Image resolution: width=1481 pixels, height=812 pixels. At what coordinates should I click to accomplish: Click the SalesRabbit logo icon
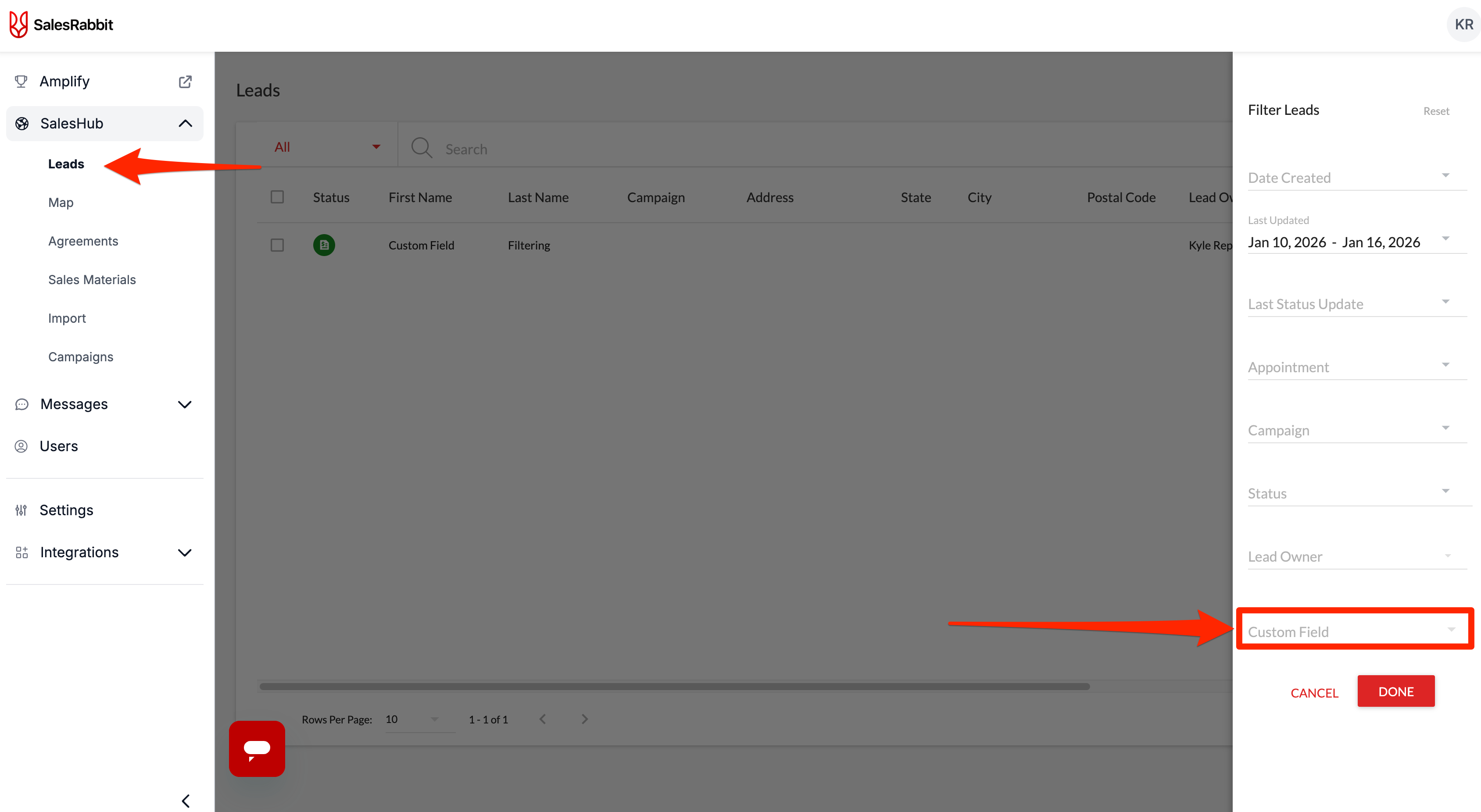[18, 25]
